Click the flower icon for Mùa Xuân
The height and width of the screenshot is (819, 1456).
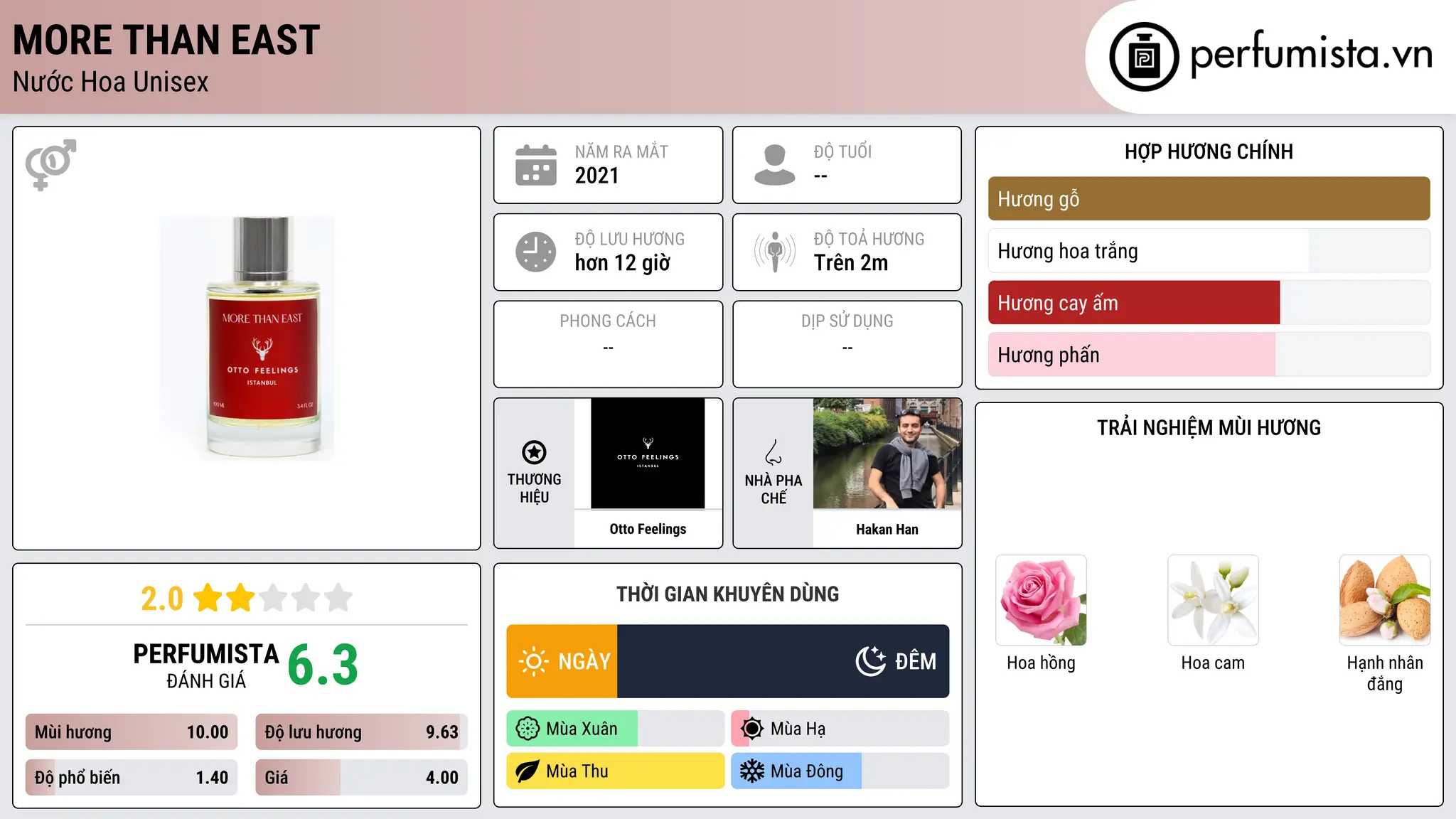(528, 729)
